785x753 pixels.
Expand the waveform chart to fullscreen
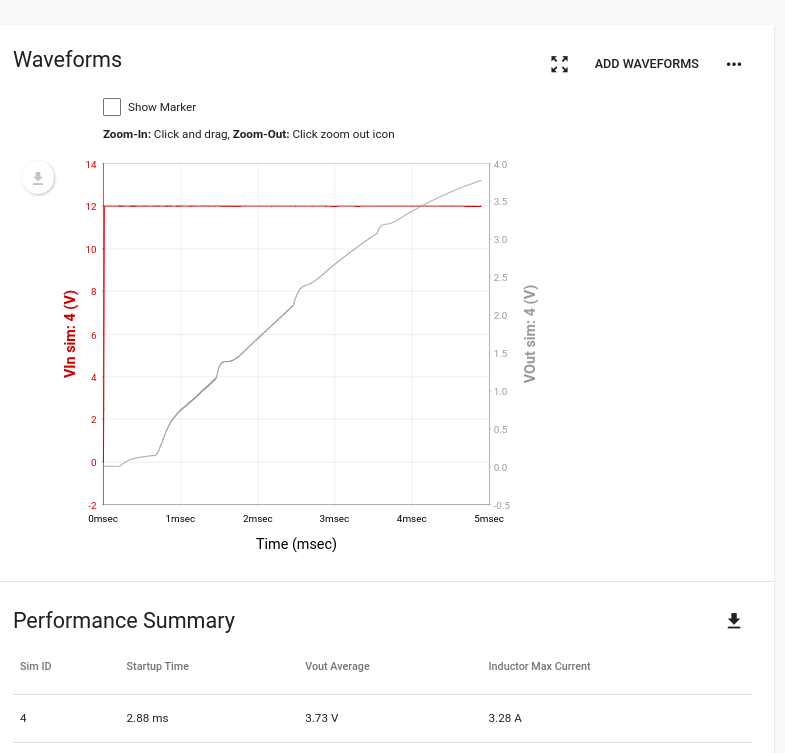(x=560, y=64)
